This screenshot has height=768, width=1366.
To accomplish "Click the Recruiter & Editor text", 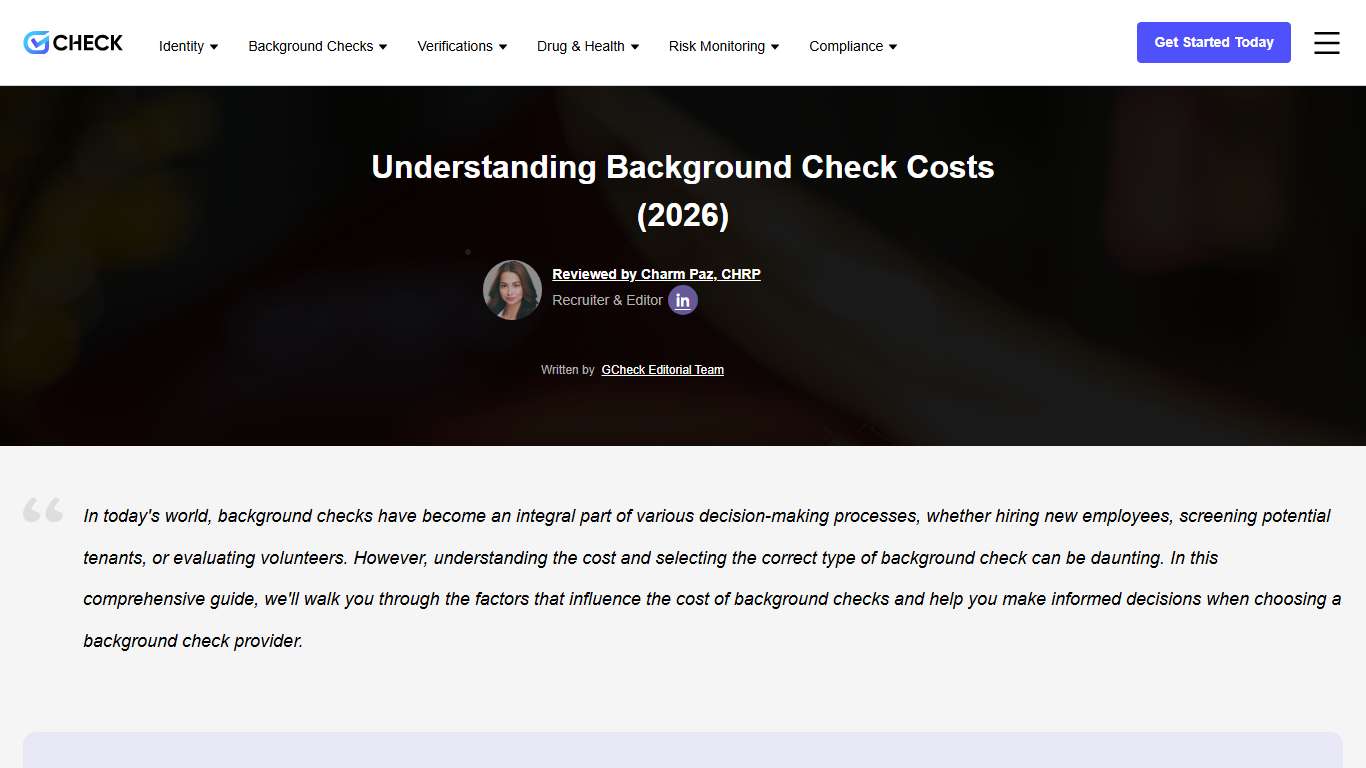I will click(607, 300).
